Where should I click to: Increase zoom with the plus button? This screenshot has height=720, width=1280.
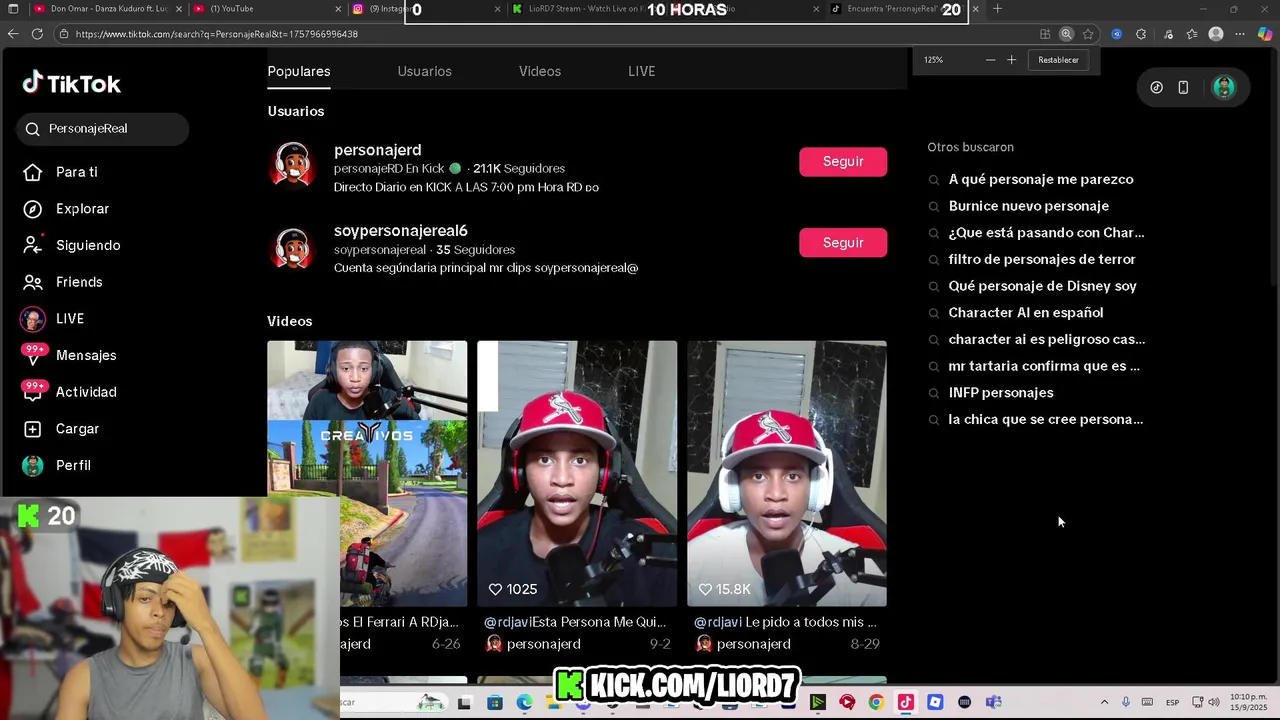tap(1011, 60)
